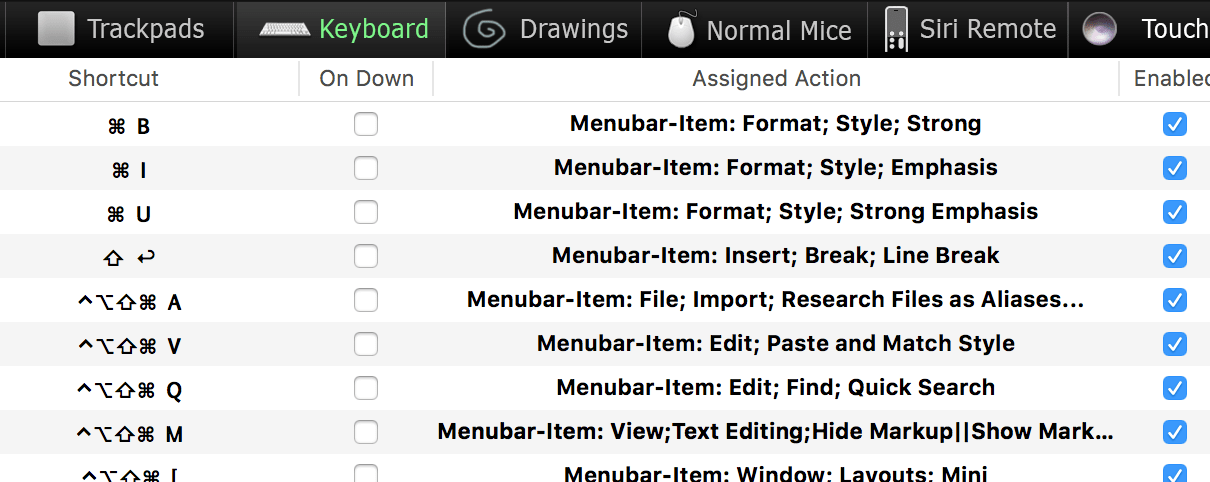1210x482 pixels.
Task: Click the Drawings spiral icon
Action: click(484, 30)
